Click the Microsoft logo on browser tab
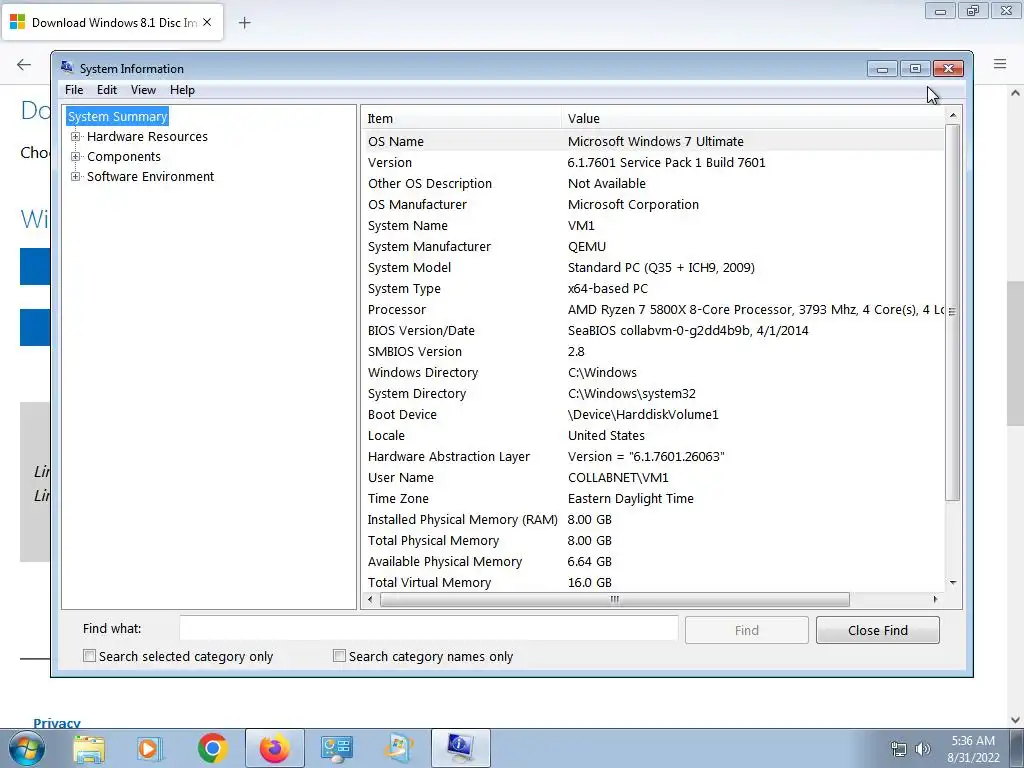 (x=17, y=22)
